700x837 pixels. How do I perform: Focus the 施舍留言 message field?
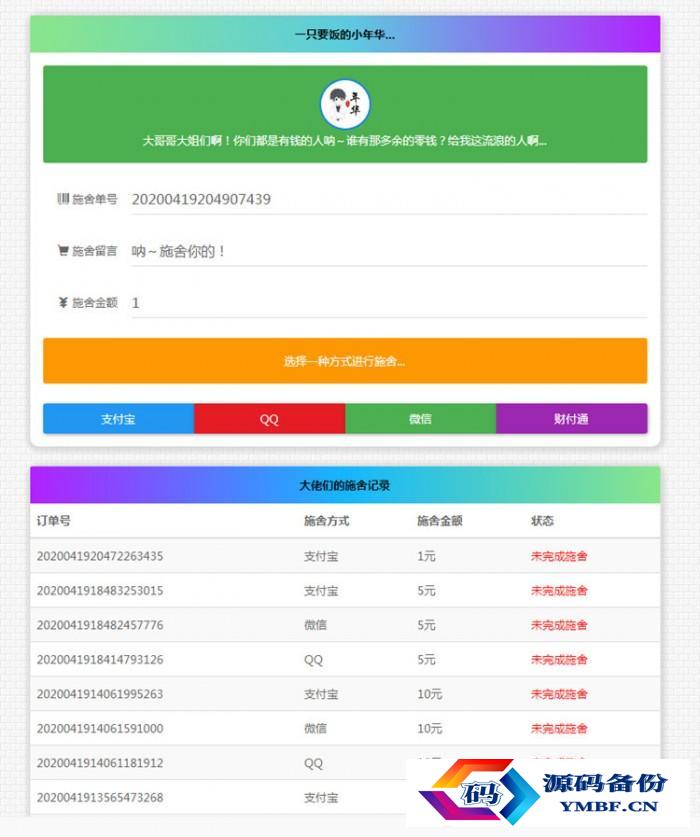(x=389, y=251)
